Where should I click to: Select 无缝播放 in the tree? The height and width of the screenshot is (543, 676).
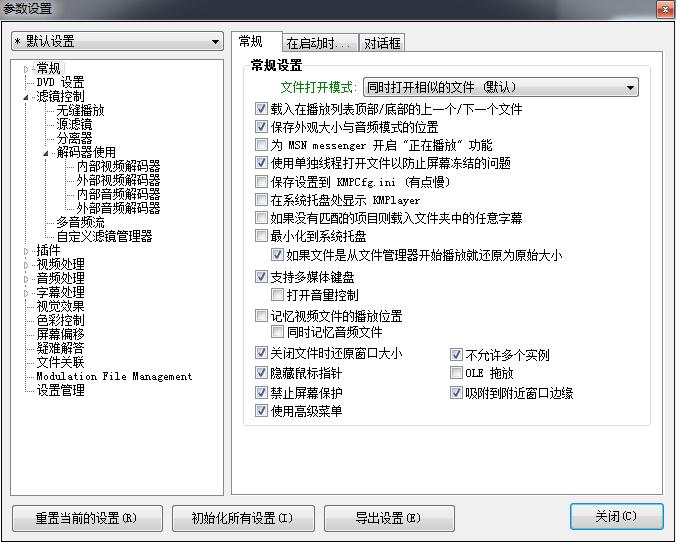(x=81, y=110)
